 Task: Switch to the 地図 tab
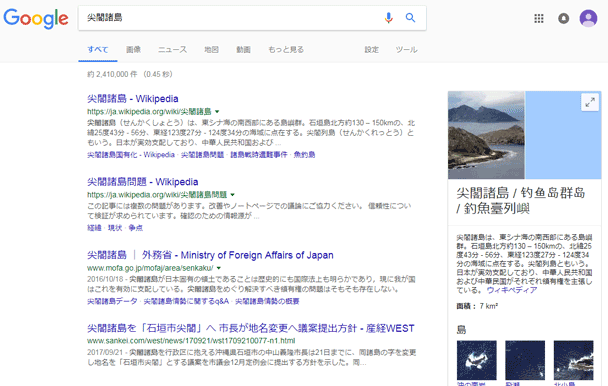[212, 50]
